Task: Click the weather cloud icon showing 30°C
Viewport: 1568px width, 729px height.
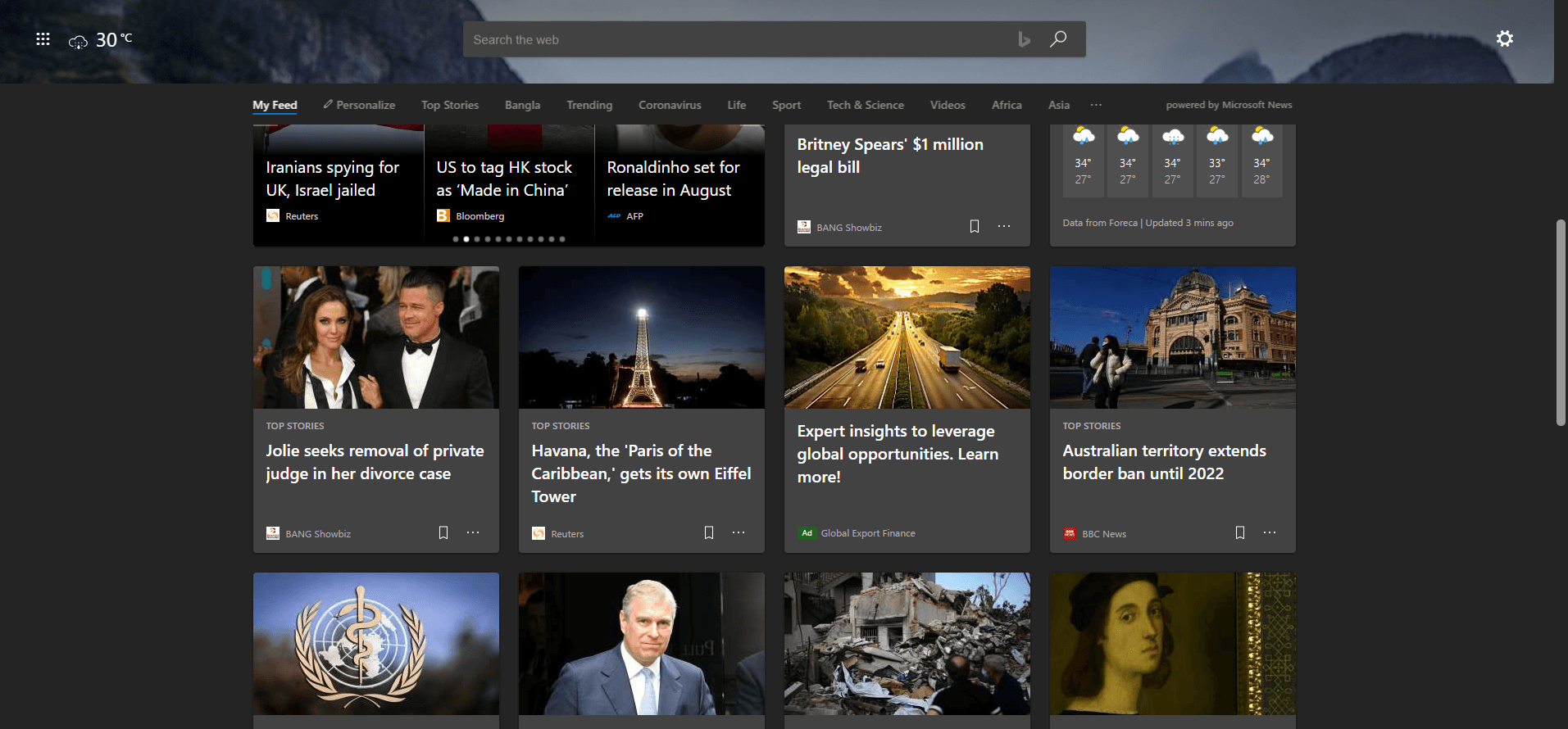Action: click(78, 41)
